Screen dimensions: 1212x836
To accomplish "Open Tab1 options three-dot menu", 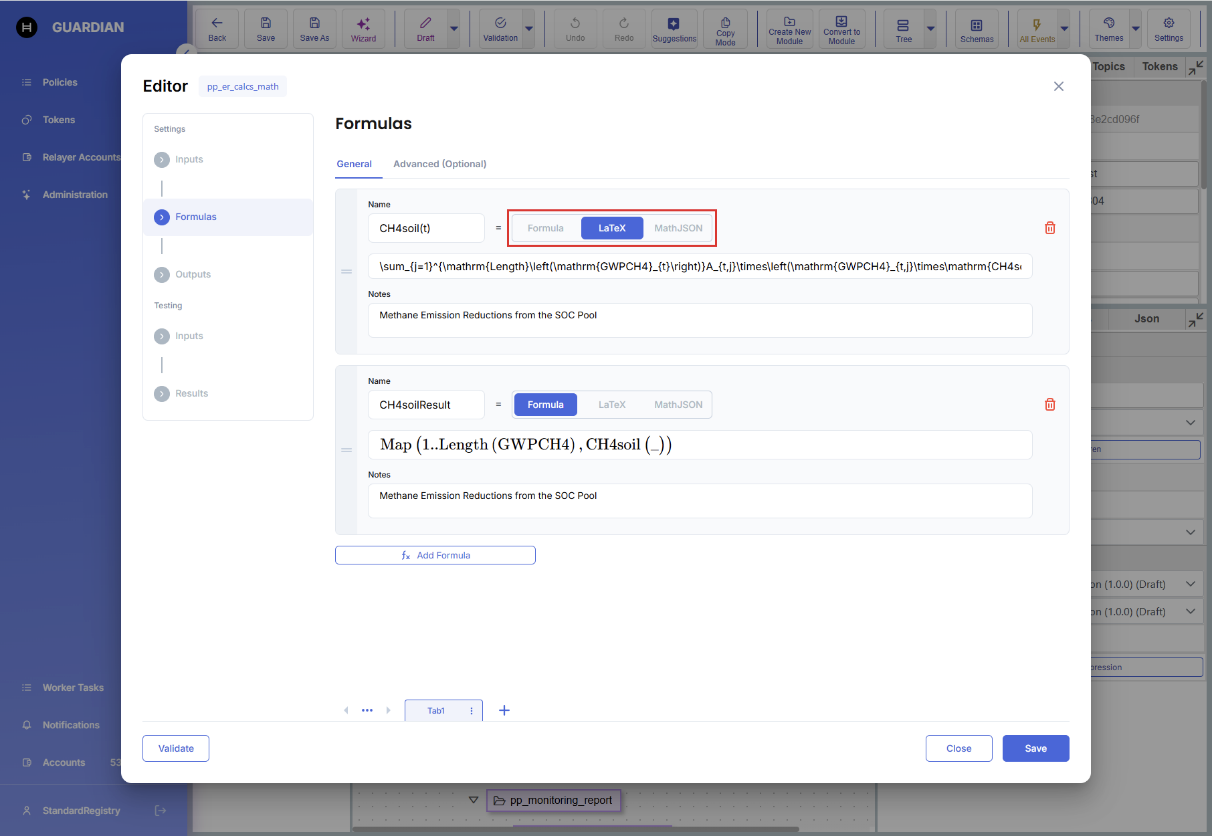I will point(472,711).
